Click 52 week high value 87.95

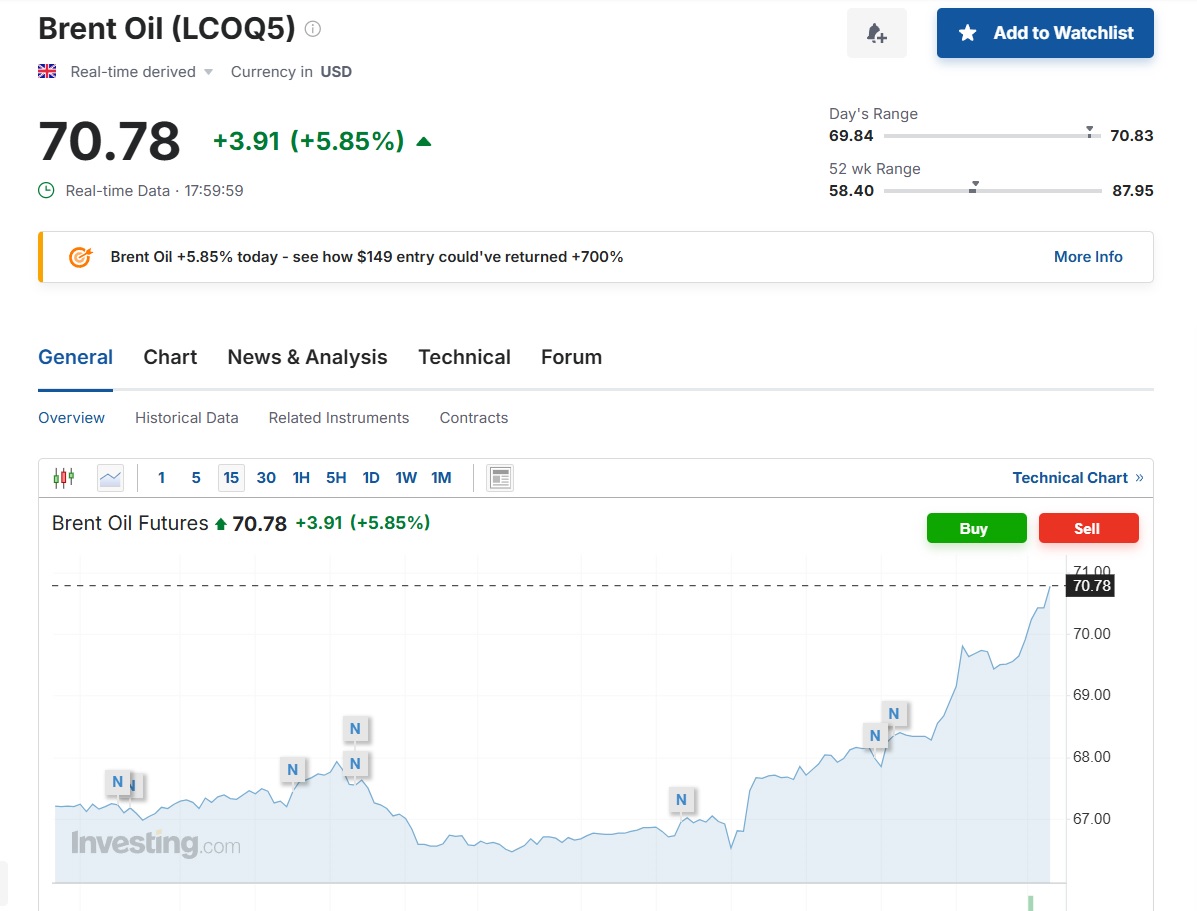(x=1132, y=190)
